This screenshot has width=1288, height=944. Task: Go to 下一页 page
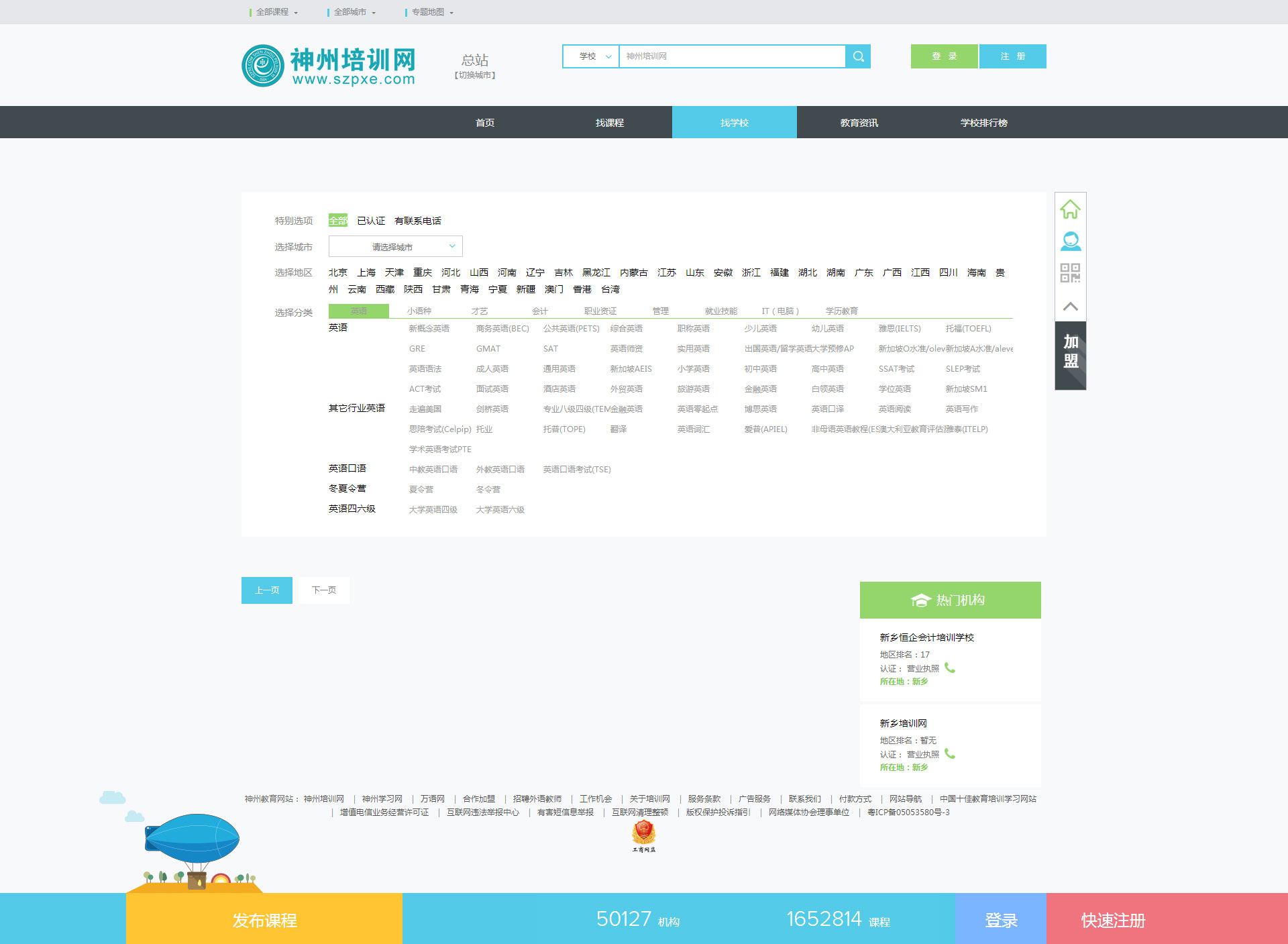324,590
